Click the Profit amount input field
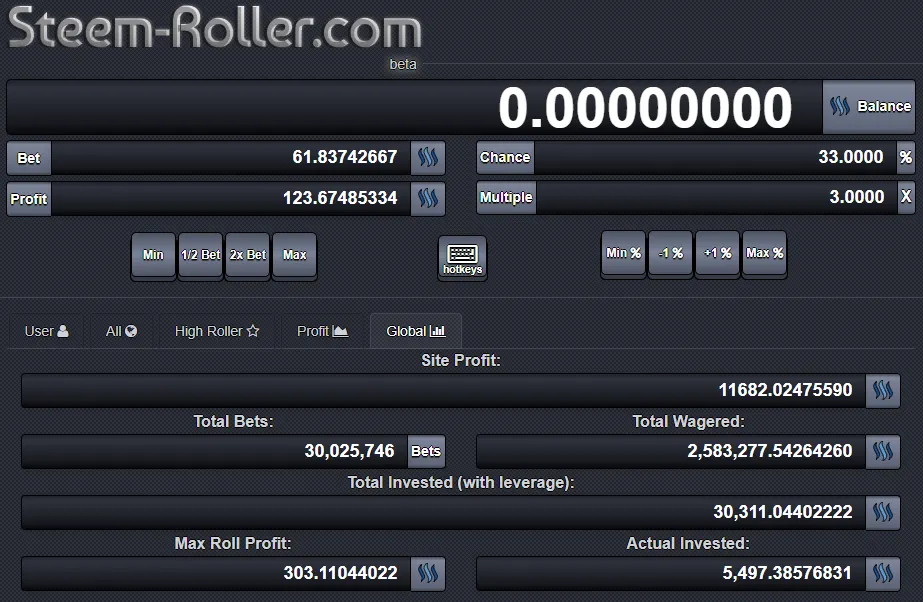Screen dimensions: 923x602 click(231, 198)
